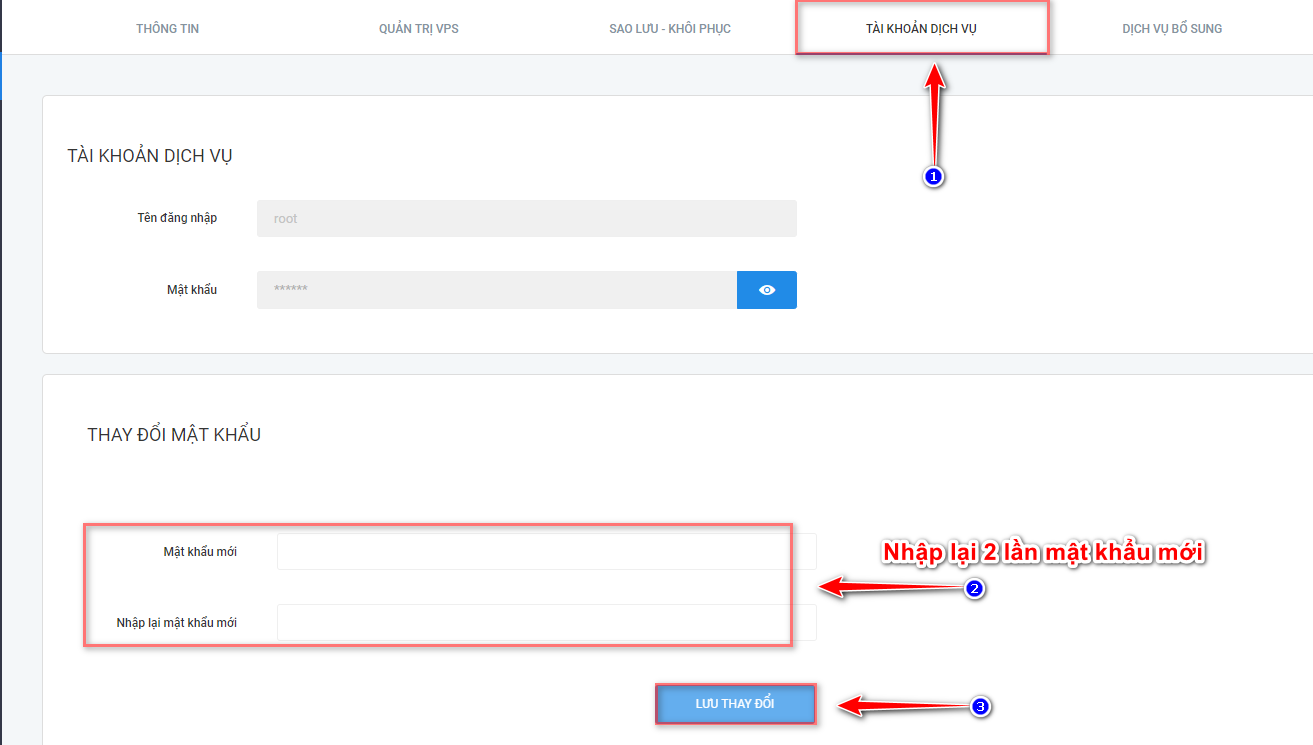This screenshot has width=1313, height=745.
Task: Click the Tên đăng nhập label
Action: click(x=177, y=218)
